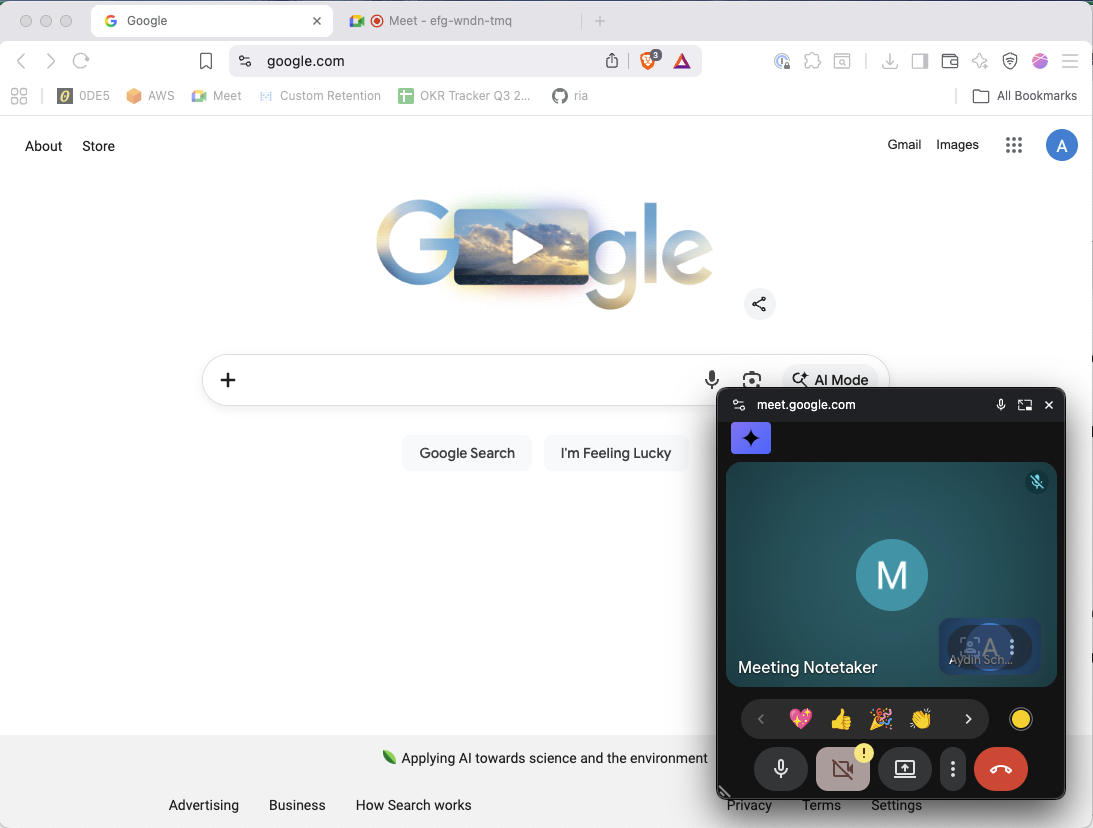Open the Custom Retention bookmark
1093x828 pixels.
(x=320, y=96)
